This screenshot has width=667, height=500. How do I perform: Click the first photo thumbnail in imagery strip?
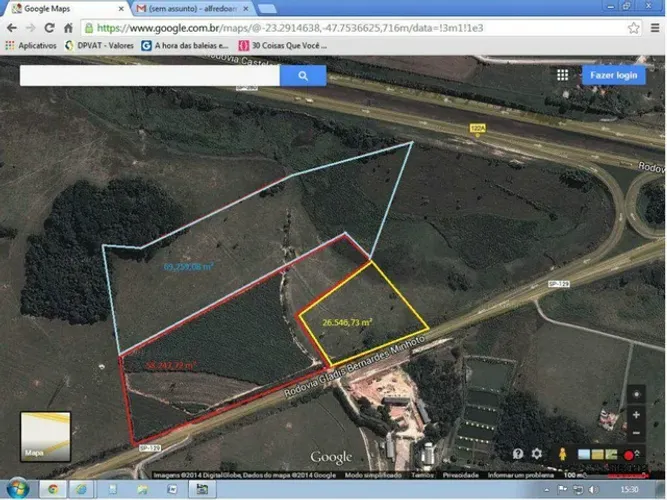click(x=584, y=455)
